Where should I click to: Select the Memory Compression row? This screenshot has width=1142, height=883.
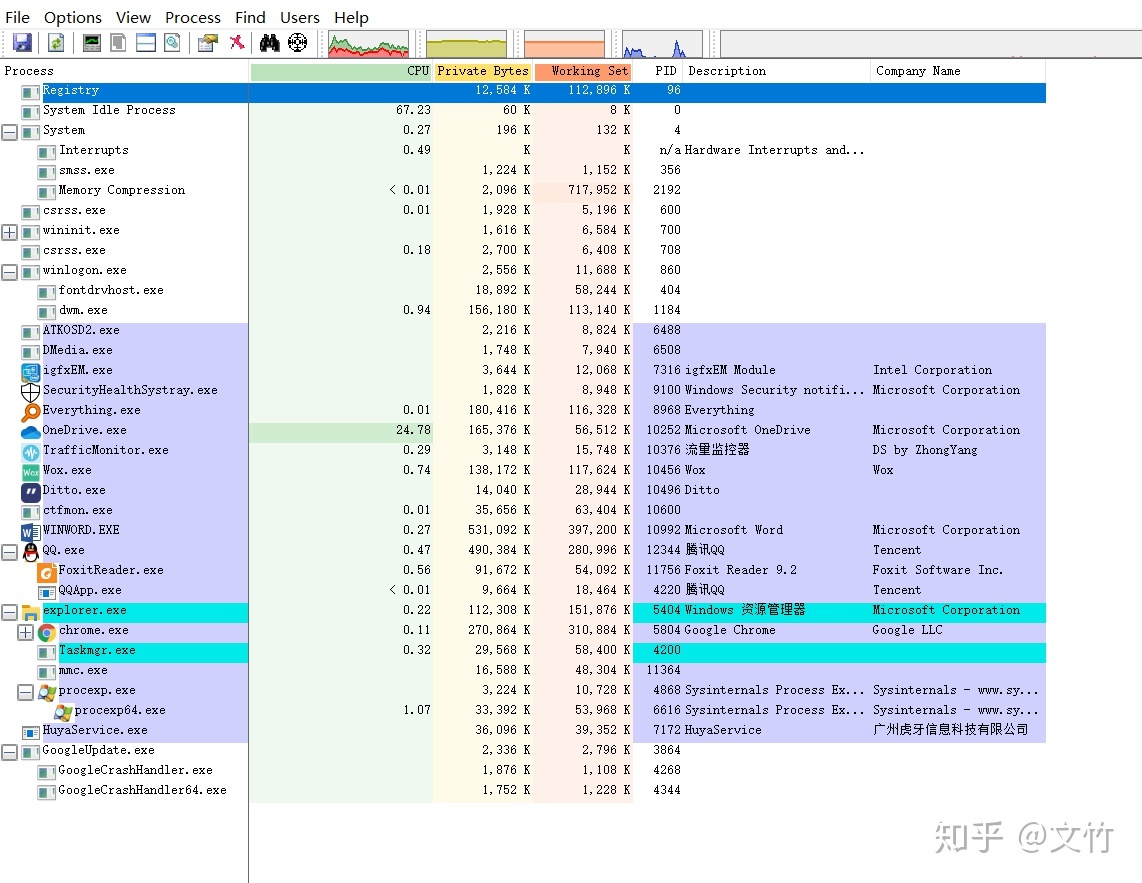pos(523,190)
